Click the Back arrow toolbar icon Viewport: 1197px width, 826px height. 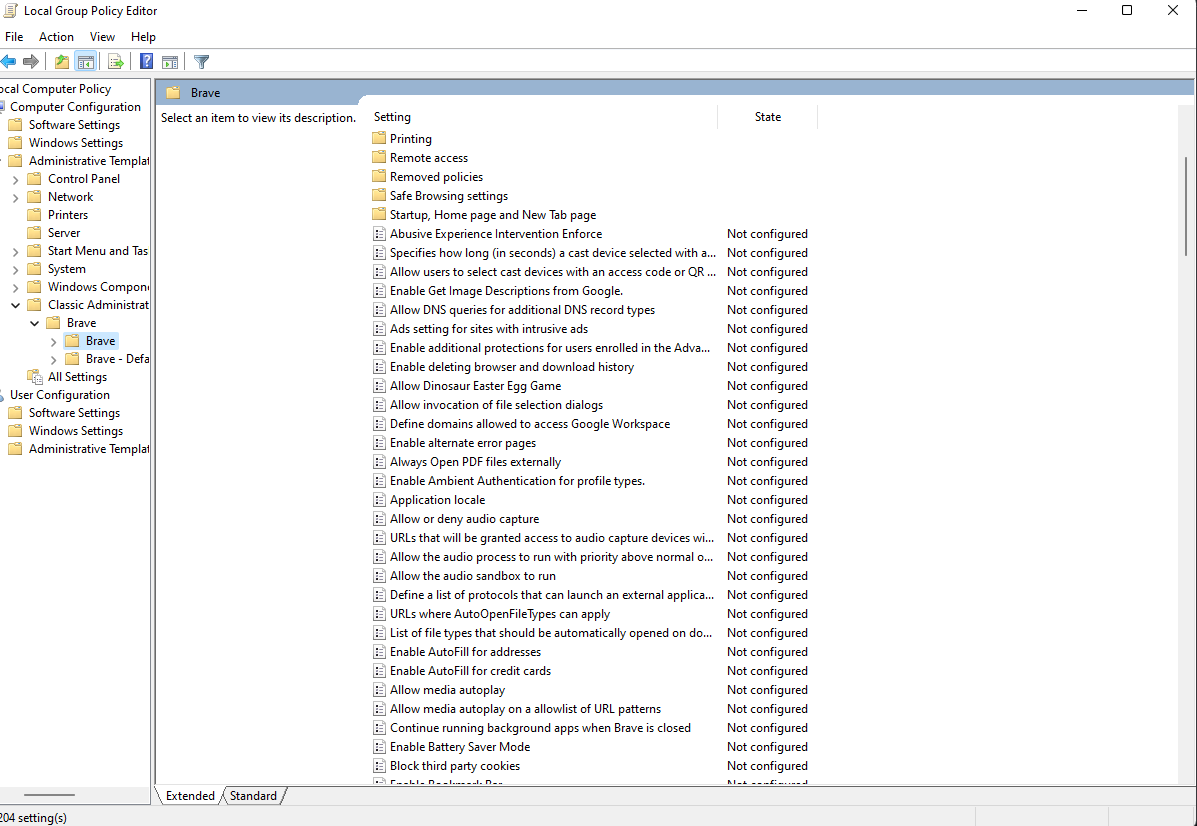(x=8, y=62)
